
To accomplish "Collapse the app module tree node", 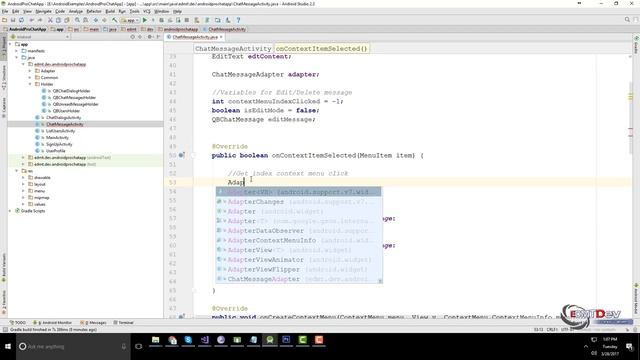I will (x=10, y=44).
